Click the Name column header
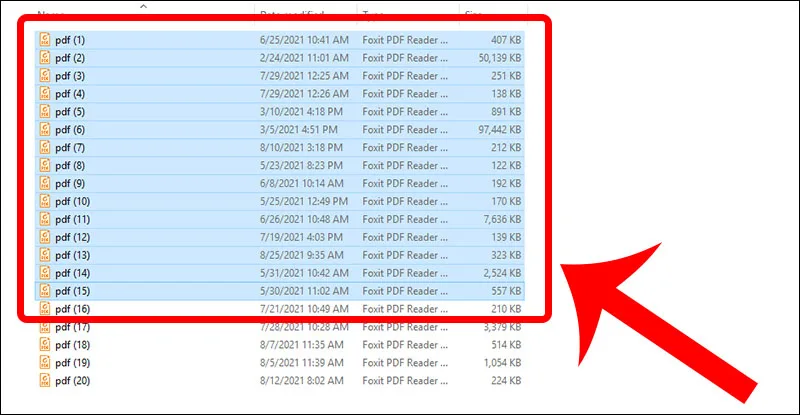Viewport: 800px width, 415px height. tap(51, 12)
